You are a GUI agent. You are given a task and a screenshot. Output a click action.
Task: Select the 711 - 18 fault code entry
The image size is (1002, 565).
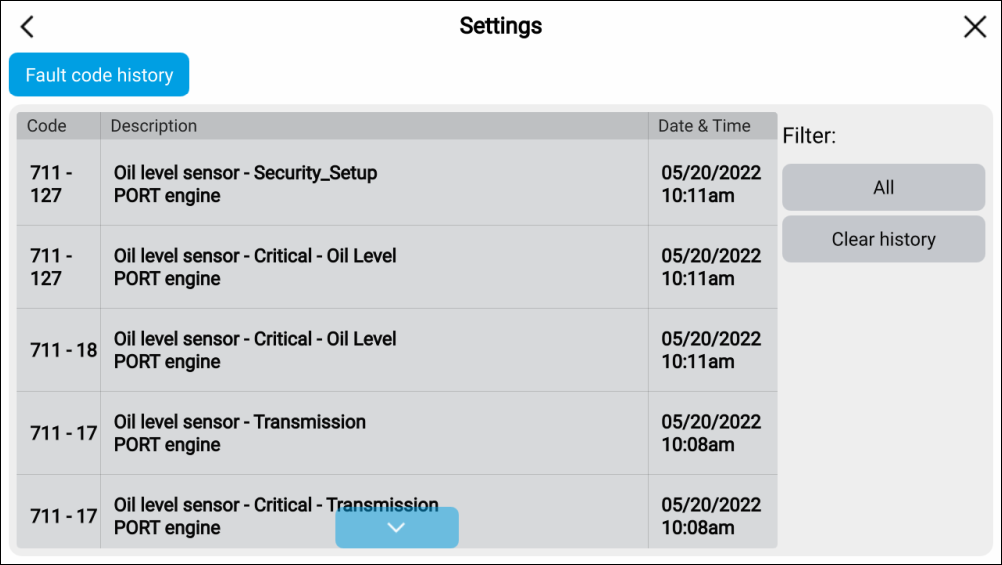click(x=64, y=350)
